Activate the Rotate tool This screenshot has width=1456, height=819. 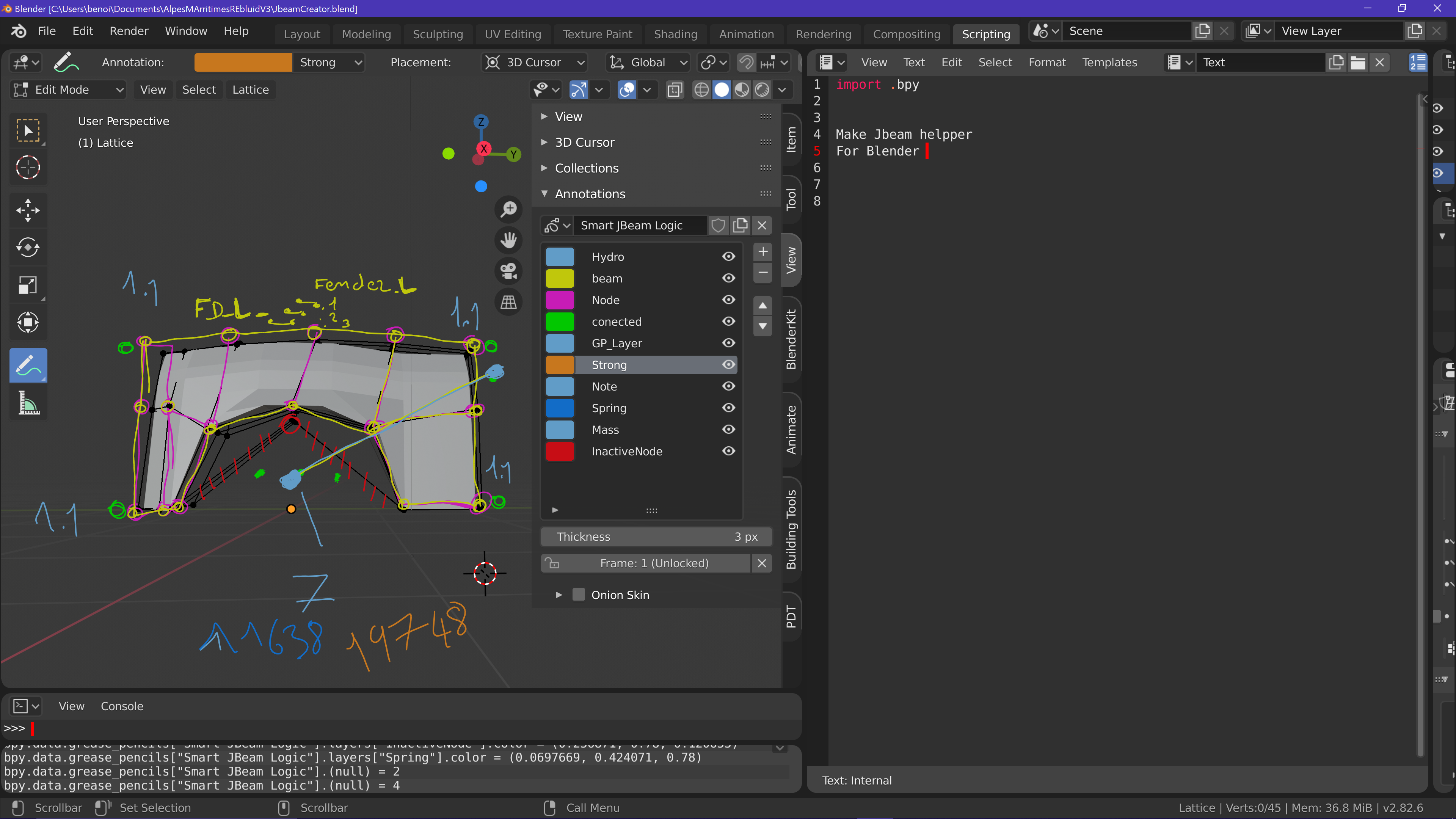click(28, 248)
